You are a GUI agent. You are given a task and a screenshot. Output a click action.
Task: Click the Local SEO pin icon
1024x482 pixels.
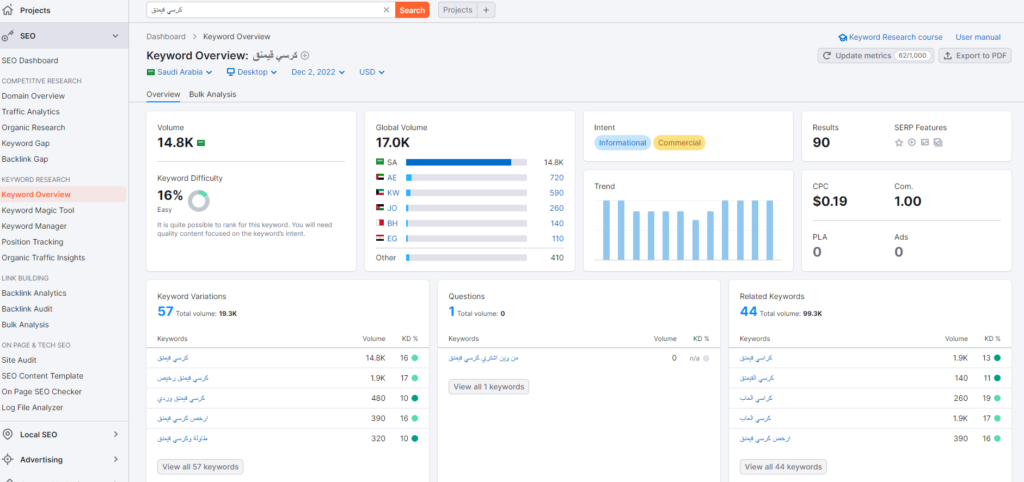pos(9,434)
